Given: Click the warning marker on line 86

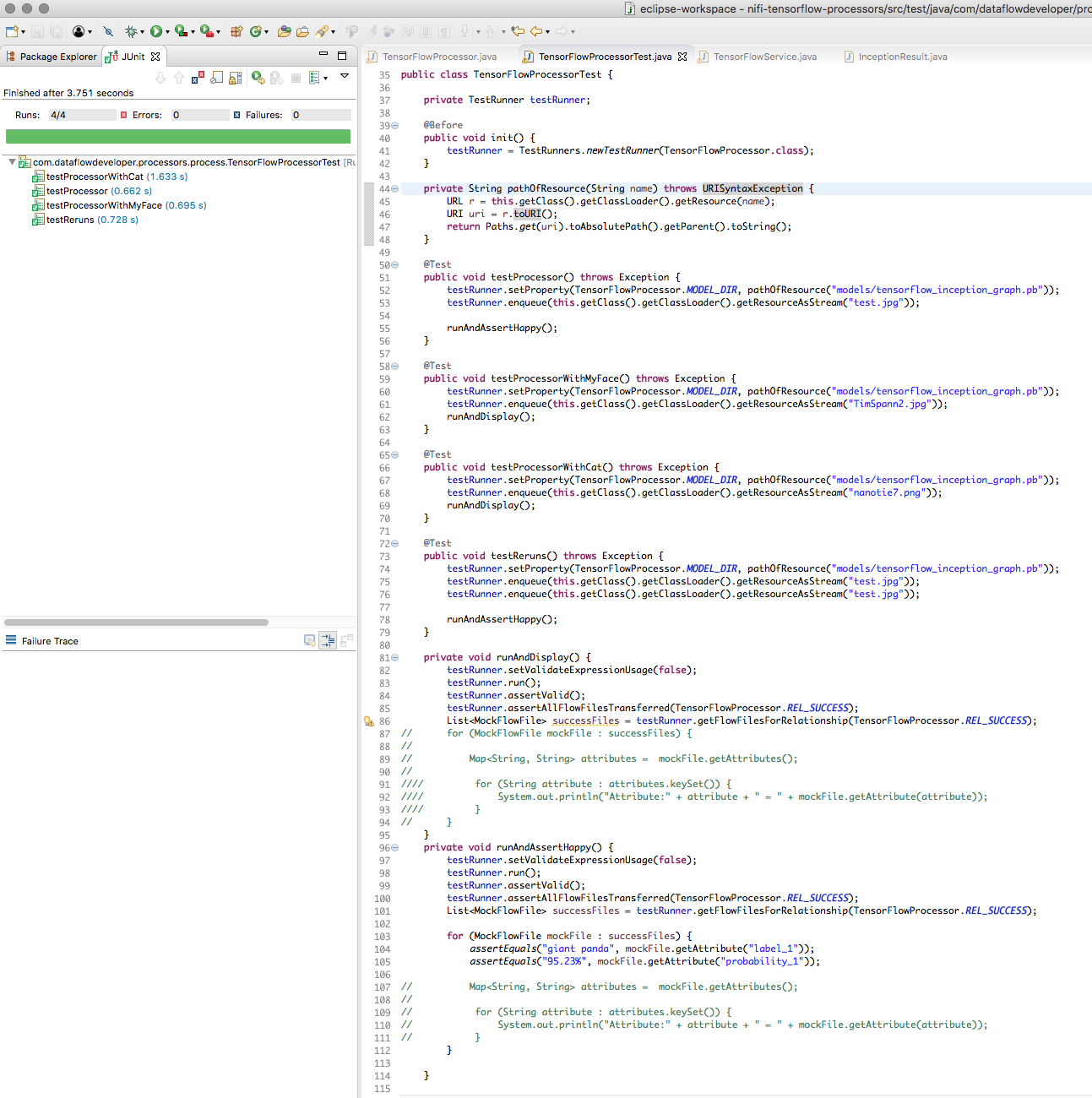Looking at the screenshot, I should click(x=368, y=720).
